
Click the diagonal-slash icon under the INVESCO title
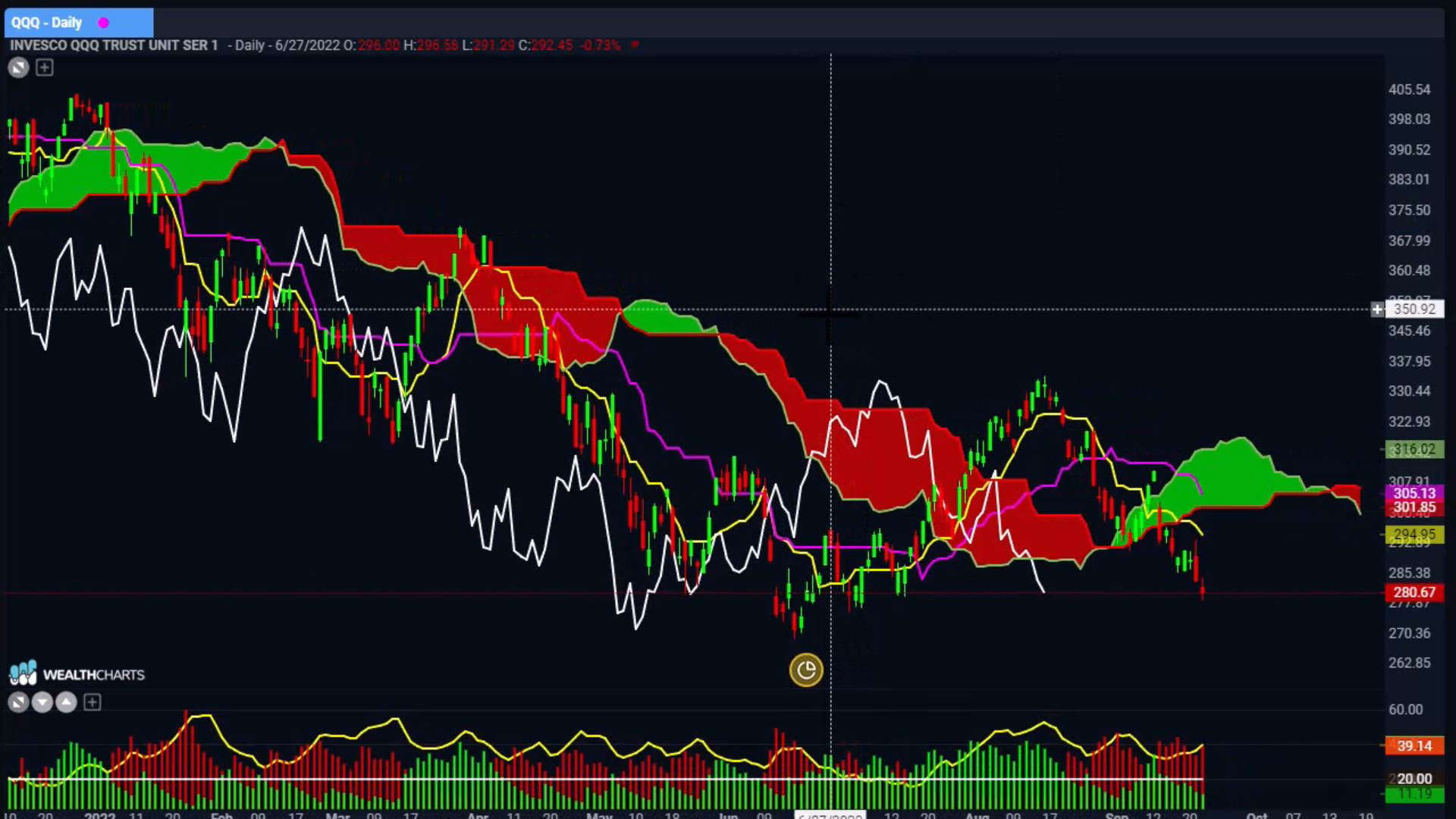(18, 68)
